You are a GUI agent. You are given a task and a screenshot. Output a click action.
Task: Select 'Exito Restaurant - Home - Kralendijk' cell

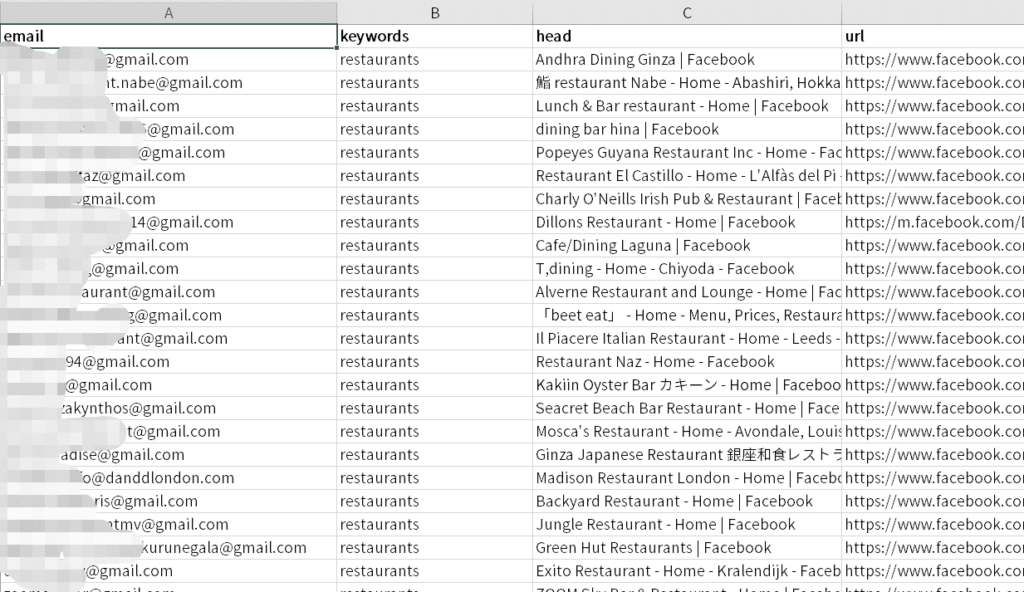click(687, 571)
